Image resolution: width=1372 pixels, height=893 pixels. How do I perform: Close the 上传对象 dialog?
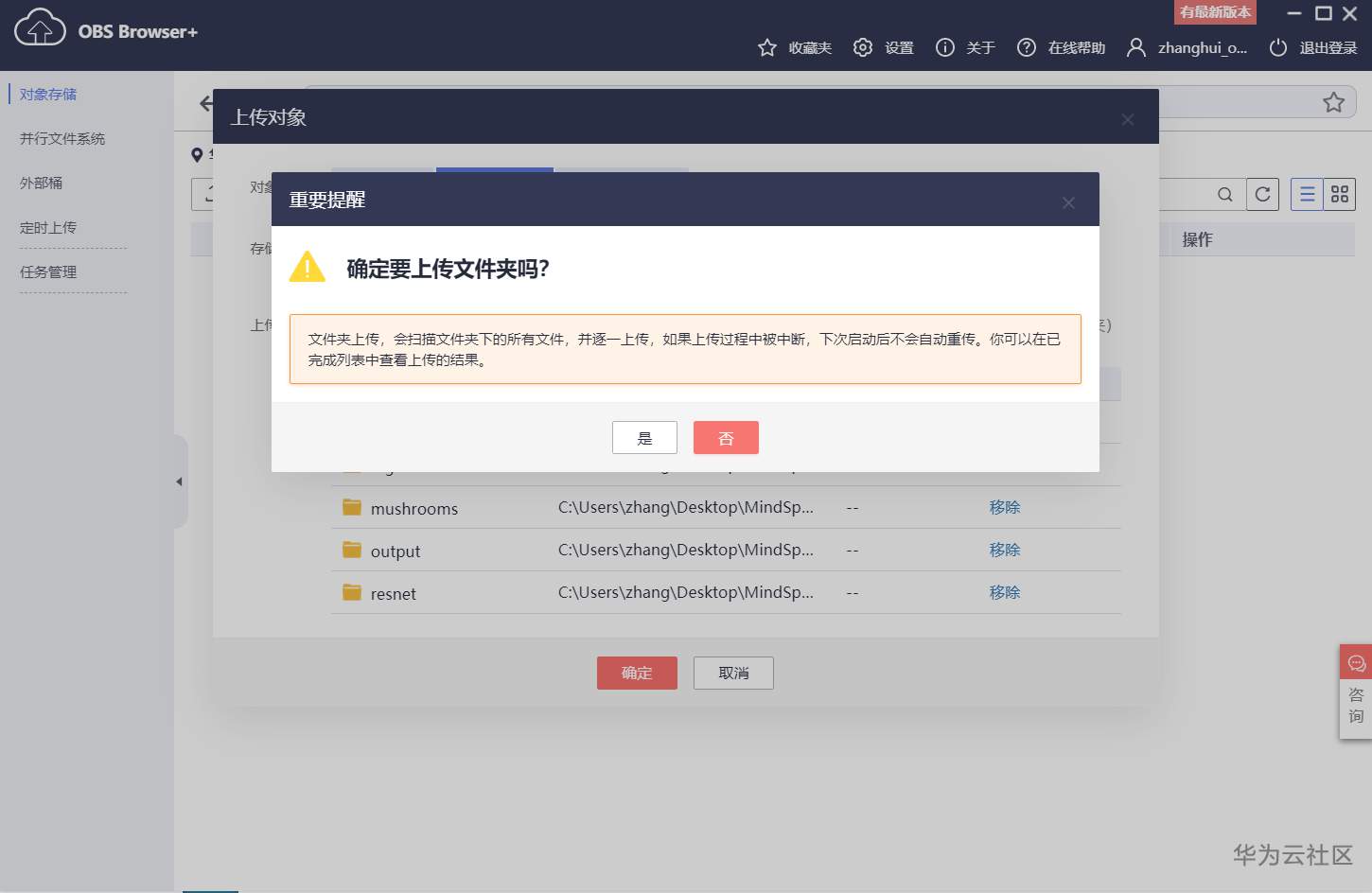tap(1127, 119)
